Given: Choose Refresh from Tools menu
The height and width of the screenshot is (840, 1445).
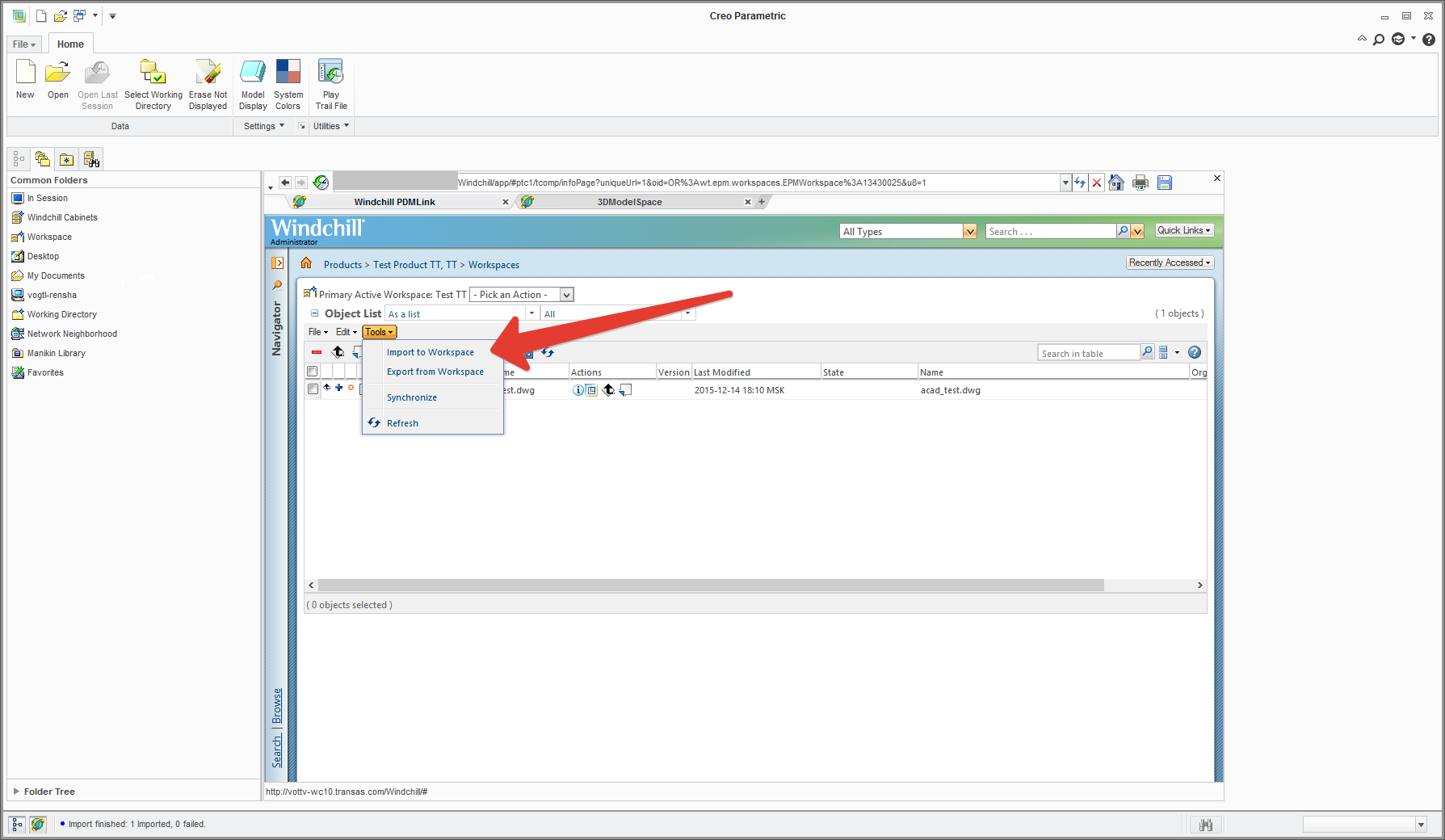Looking at the screenshot, I should point(402,423).
